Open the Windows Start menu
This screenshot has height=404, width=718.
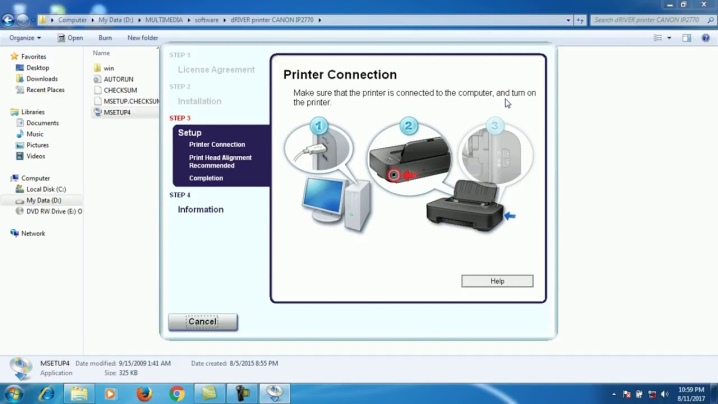point(13,394)
